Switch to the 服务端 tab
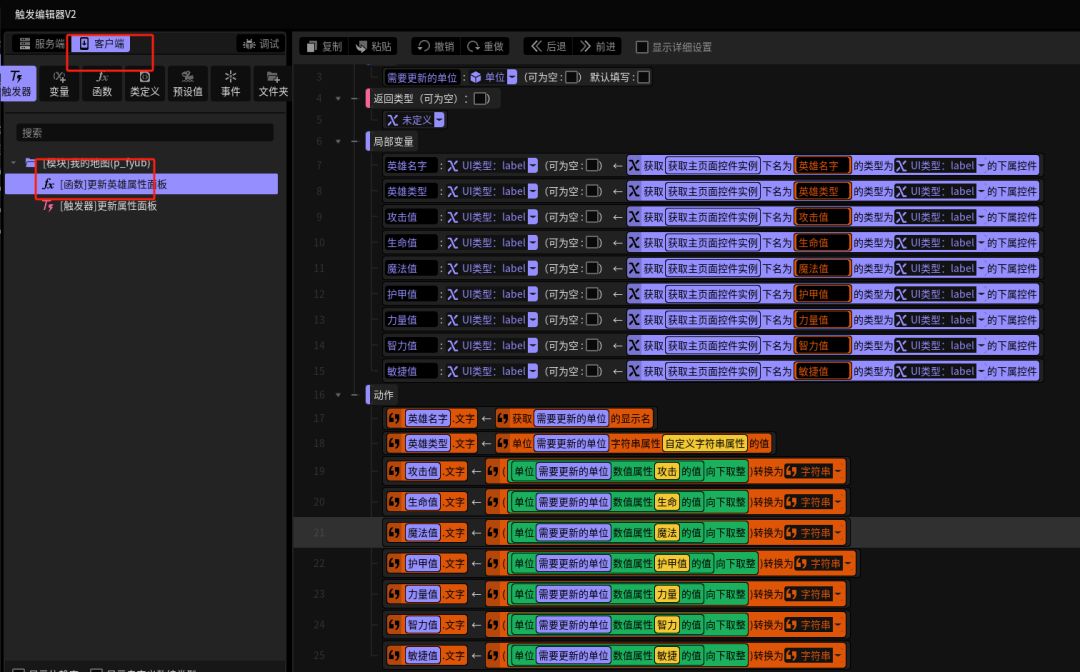Screen dimensions: 1080x672 tap(42, 44)
